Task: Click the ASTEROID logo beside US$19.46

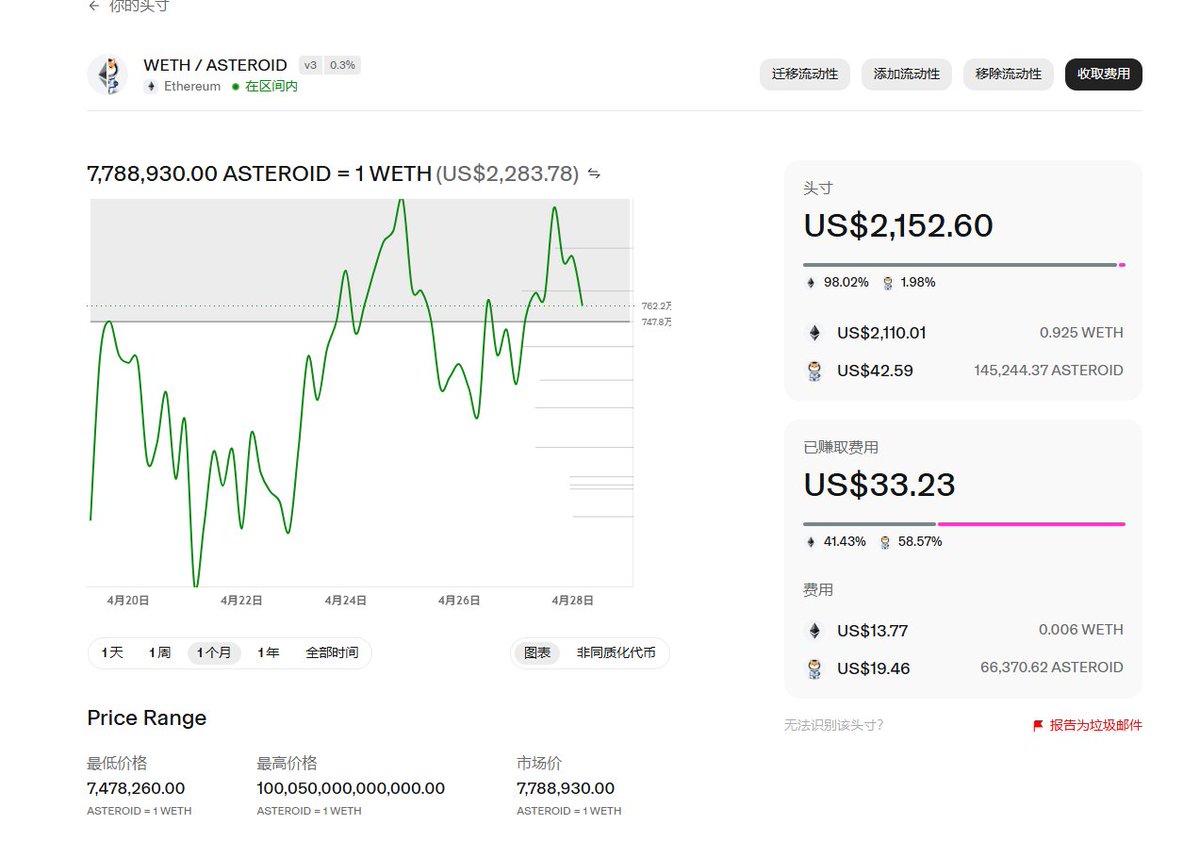Action: point(815,669)
